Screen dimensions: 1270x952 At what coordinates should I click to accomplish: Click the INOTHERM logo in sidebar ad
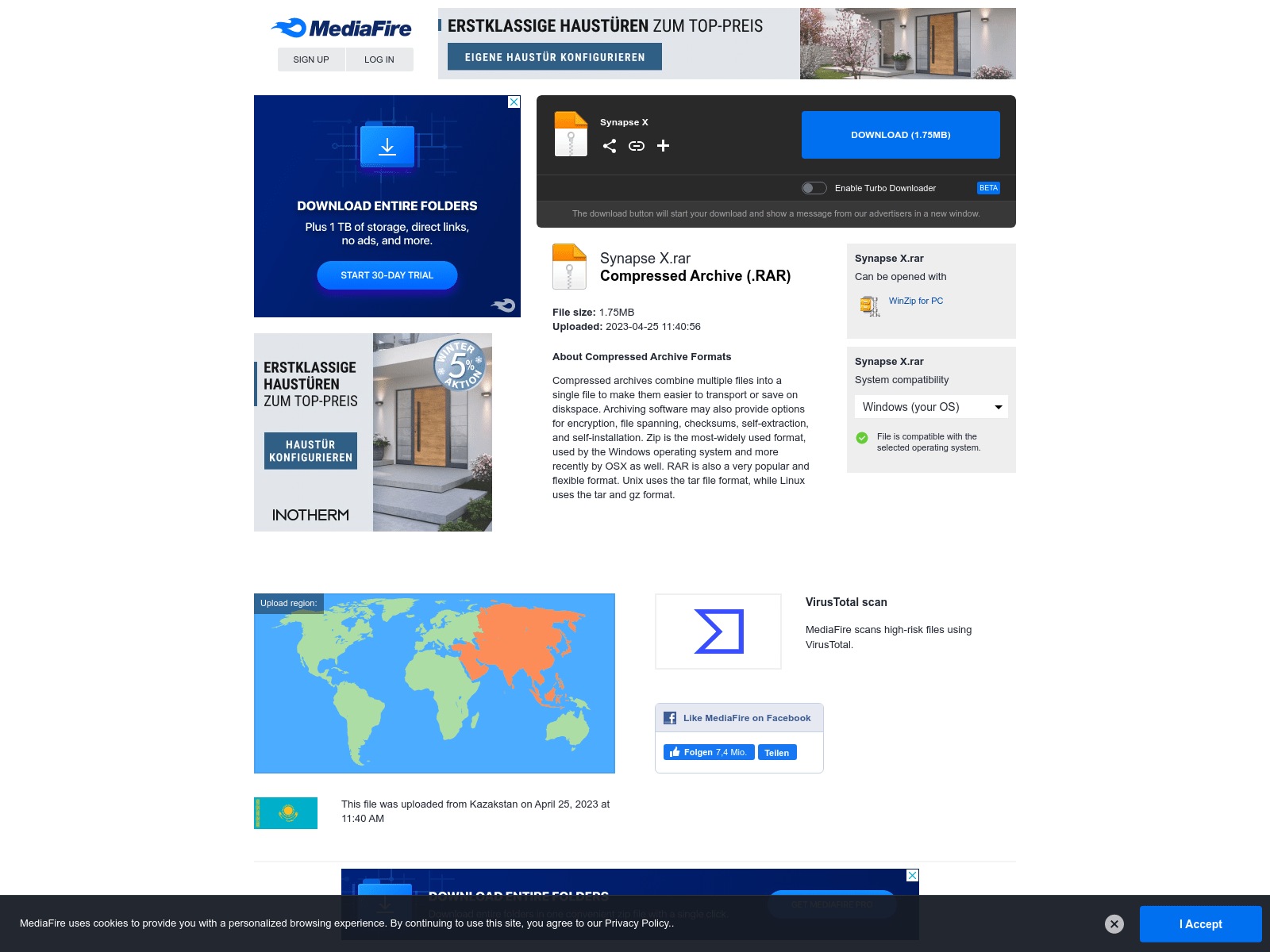pos(310,515)
